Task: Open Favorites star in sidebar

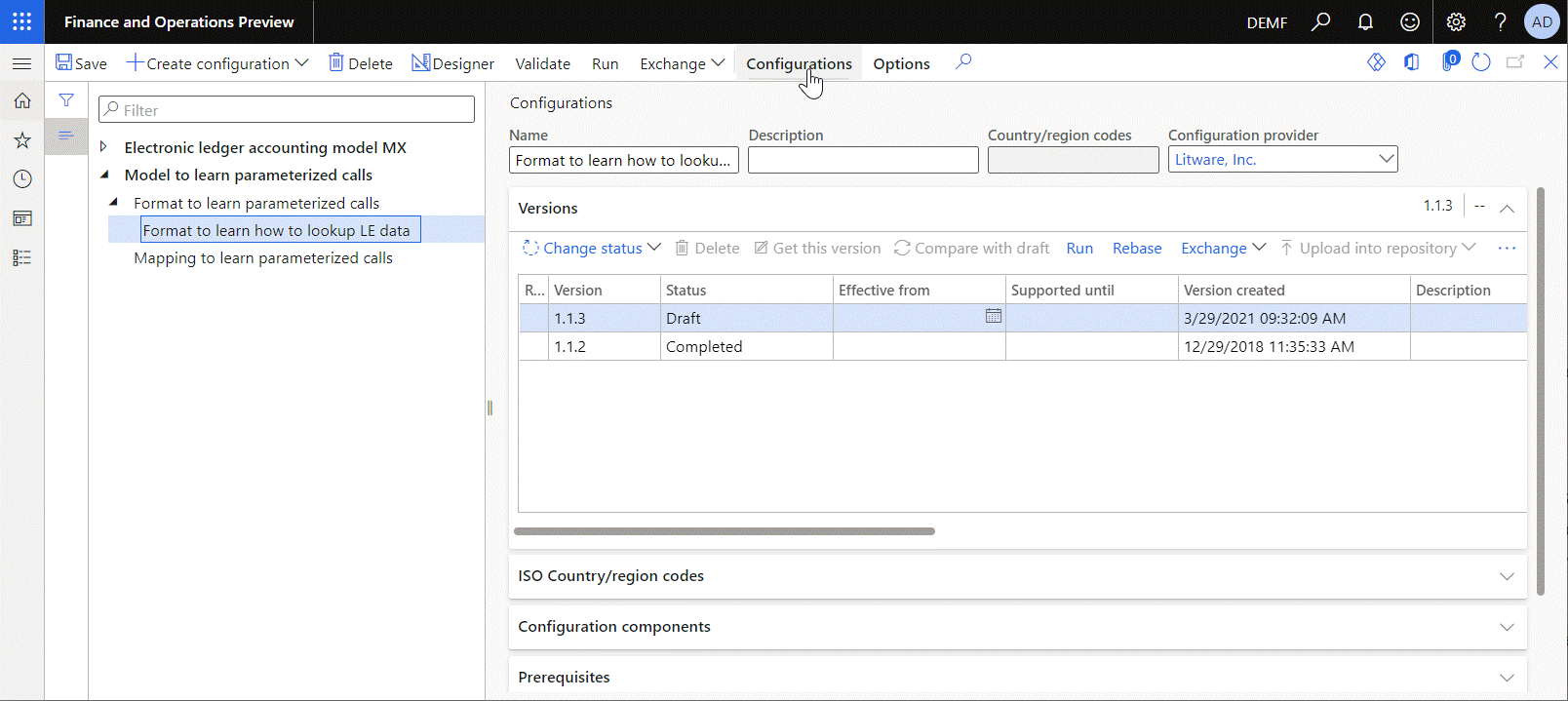Action: [x=21, y=140]
